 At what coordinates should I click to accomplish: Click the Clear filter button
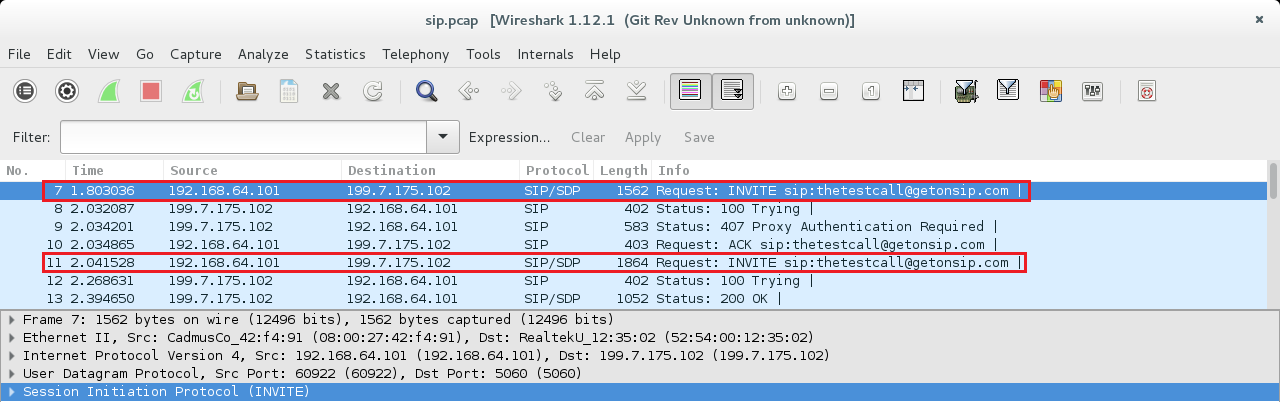click(588, 137)
